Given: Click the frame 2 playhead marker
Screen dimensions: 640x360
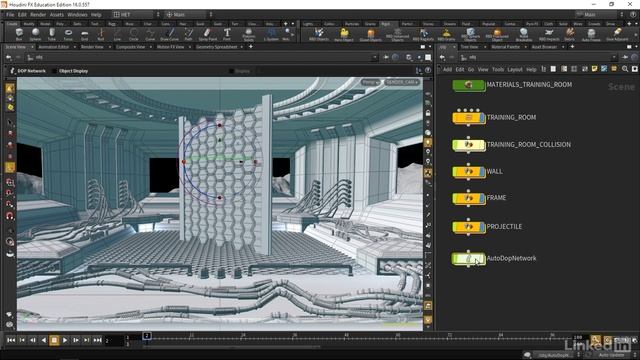Looking at the screenshot, I should tap(147, 336).
